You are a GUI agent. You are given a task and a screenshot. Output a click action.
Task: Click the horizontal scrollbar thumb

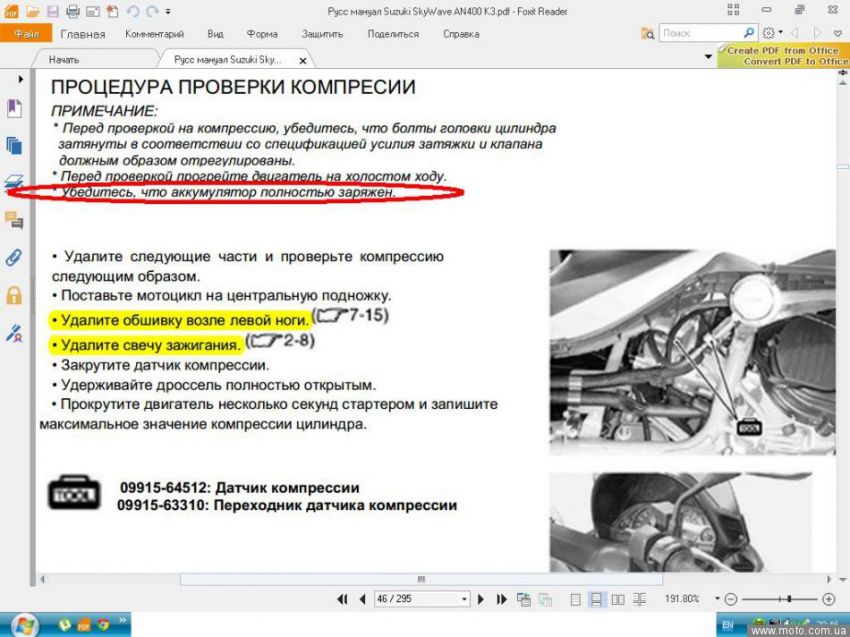click(421, 579)
